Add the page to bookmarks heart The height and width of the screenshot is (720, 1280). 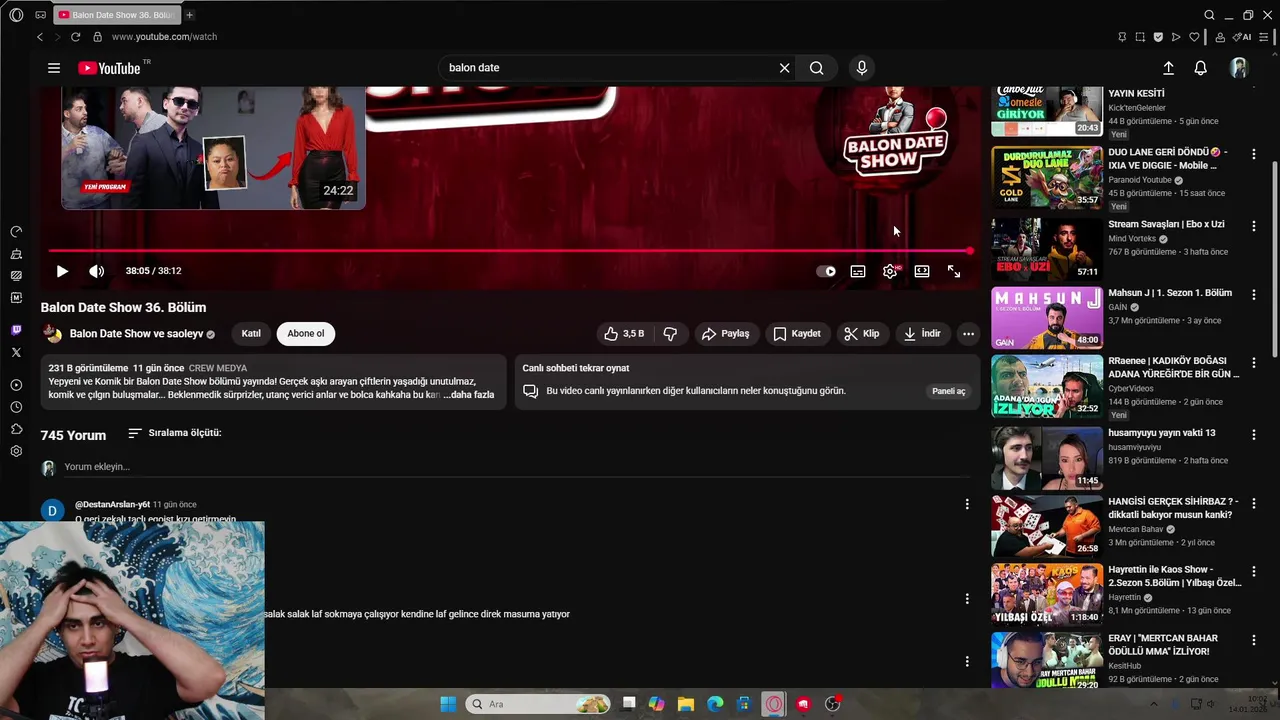[x=1194, y=37]
